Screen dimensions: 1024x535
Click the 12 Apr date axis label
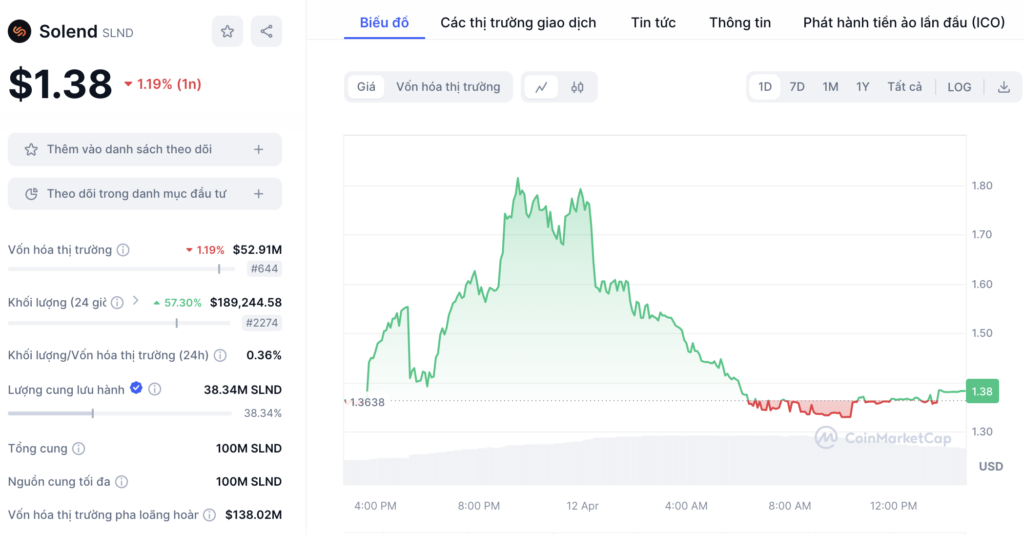tap(583, 506)
